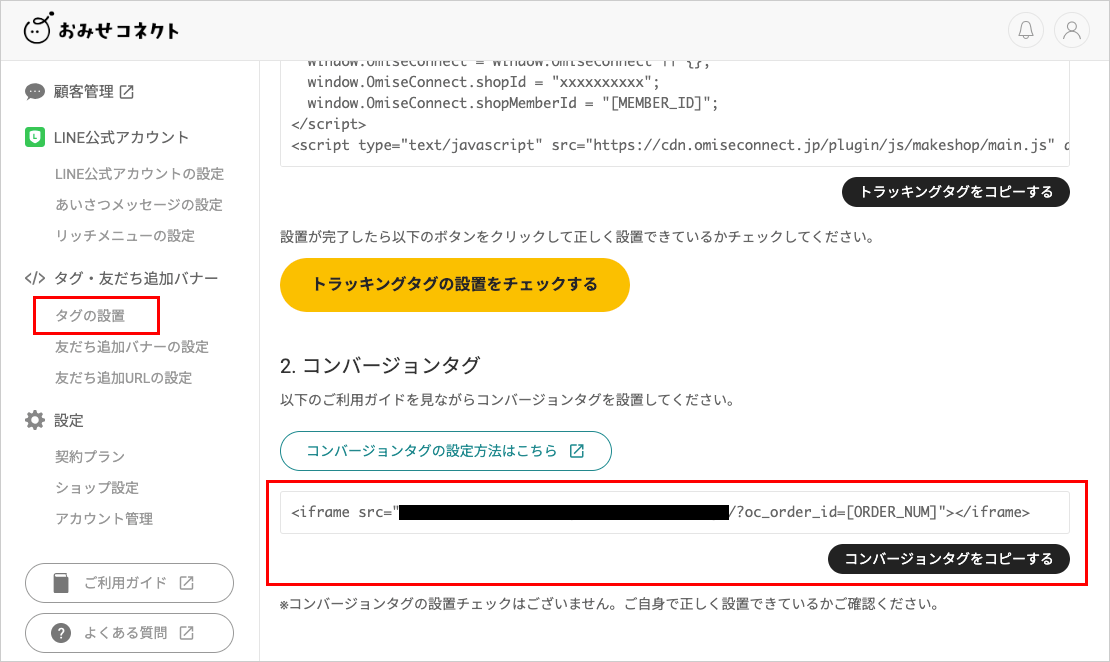Screen dimensions: 1110x662
Task: Click トラッキングタグの設置をチェックする yellow button
Action: [454, 285]
